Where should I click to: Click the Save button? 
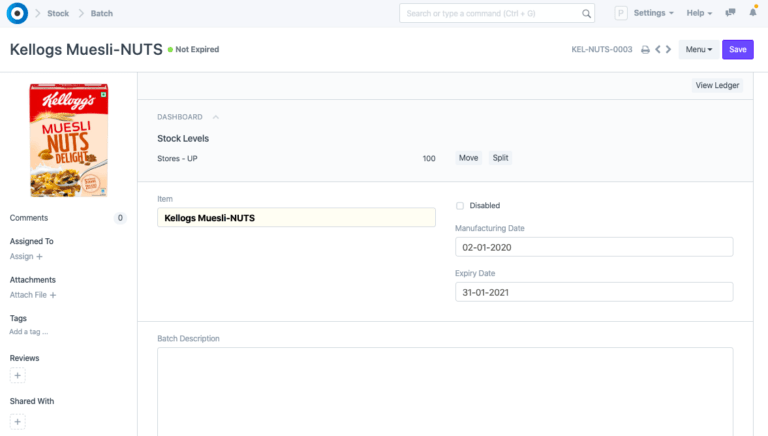click(737, 49)
